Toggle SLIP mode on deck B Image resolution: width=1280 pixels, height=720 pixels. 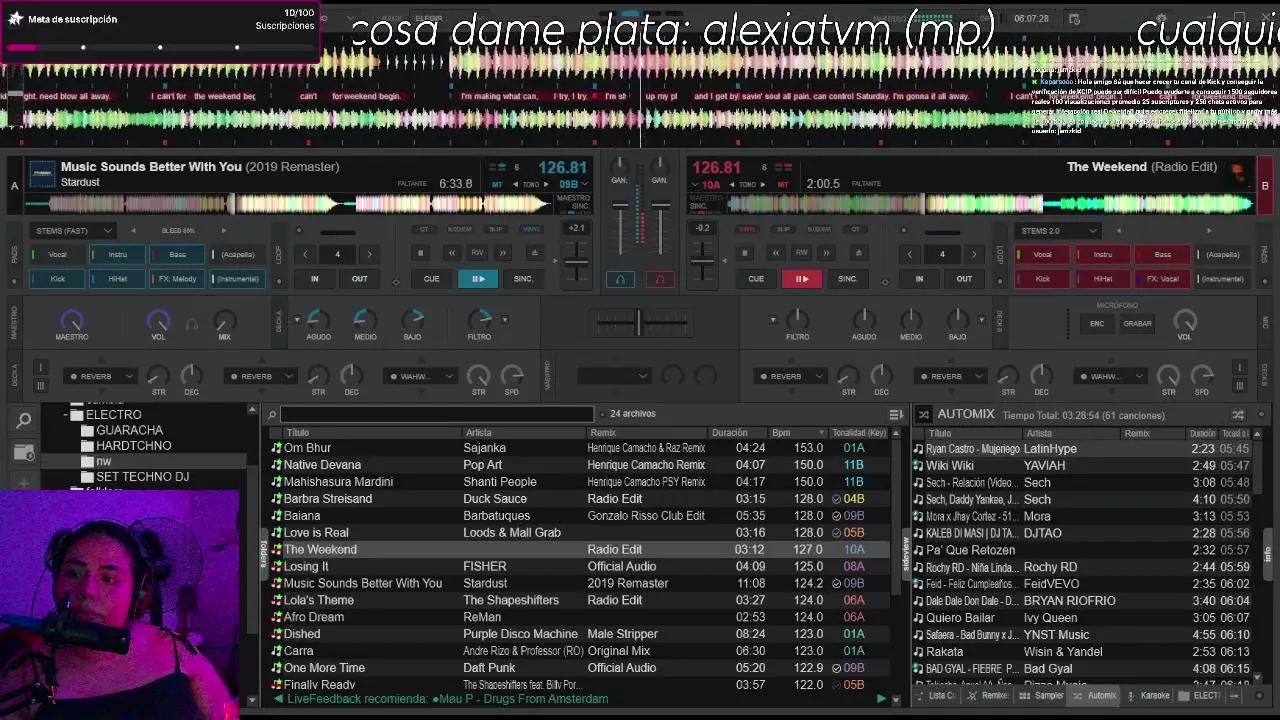pos(783,229)
